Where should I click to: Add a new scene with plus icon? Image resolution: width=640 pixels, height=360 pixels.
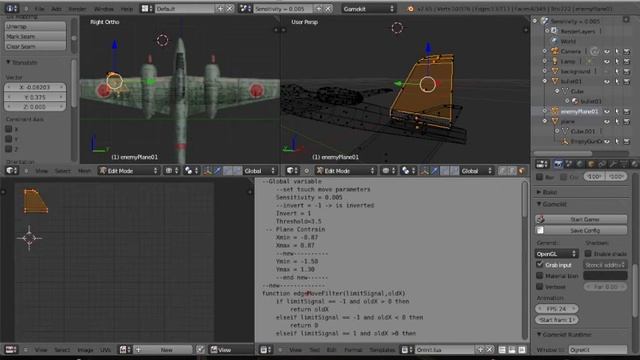coord(319,8)
